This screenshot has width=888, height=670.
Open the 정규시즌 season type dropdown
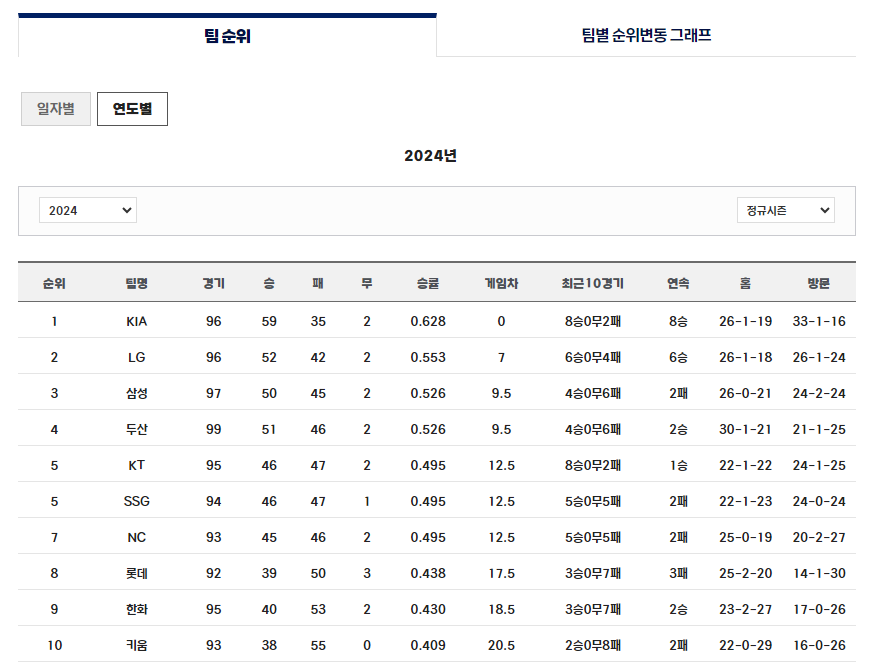tap(785, 210)
